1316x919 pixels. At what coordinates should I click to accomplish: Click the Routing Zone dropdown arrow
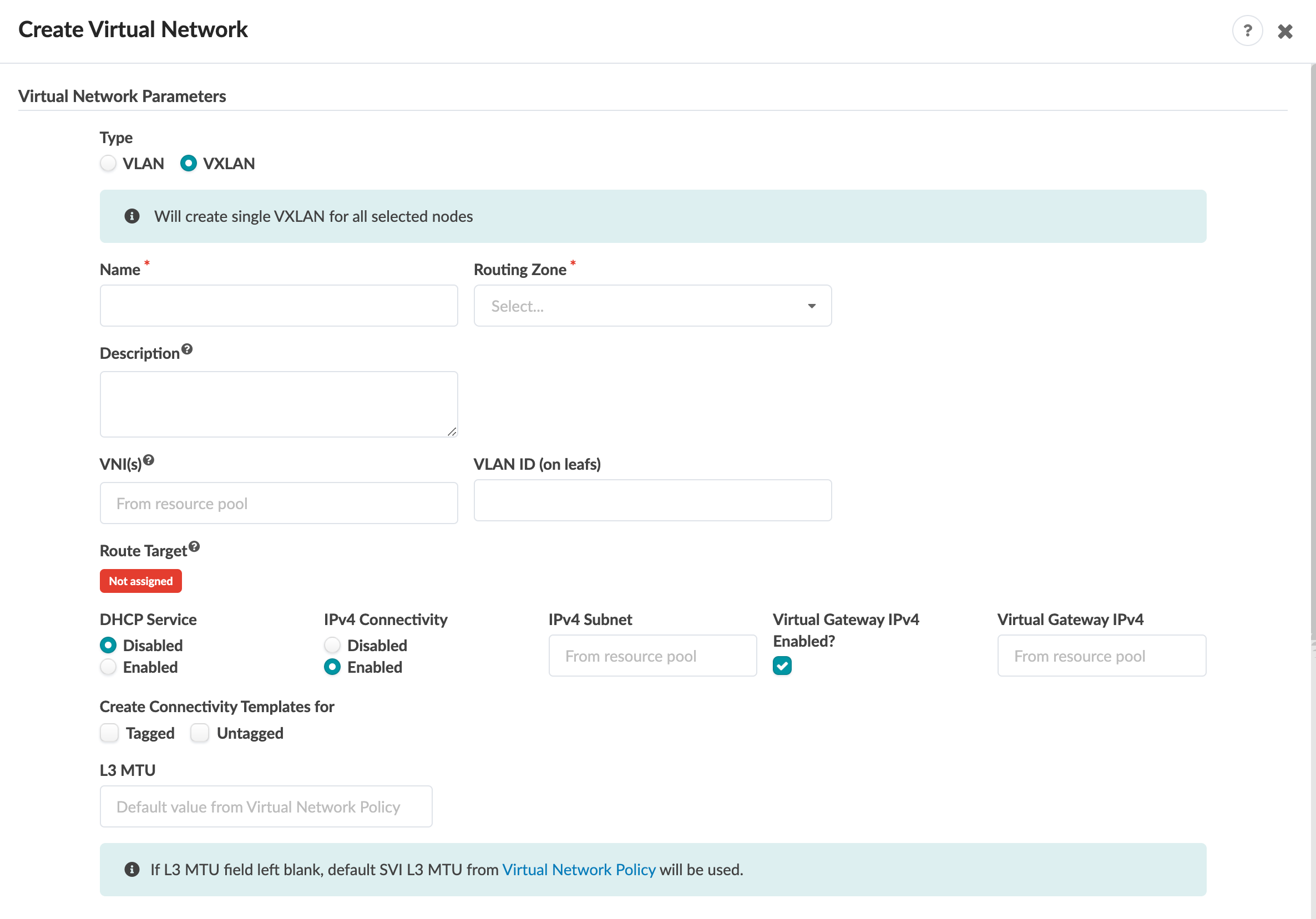(x=812, y=306)
